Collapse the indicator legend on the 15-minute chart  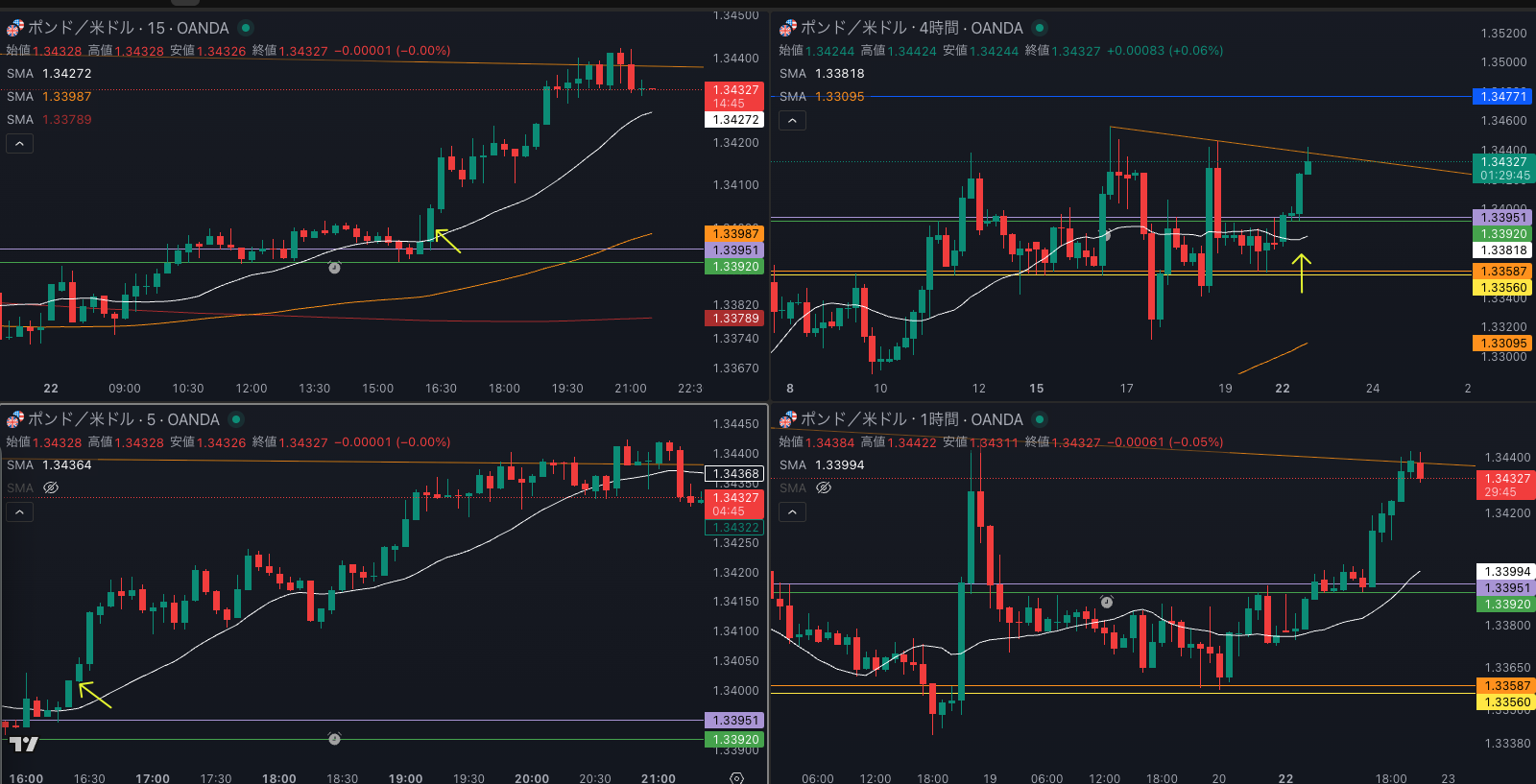pos(19,143)
